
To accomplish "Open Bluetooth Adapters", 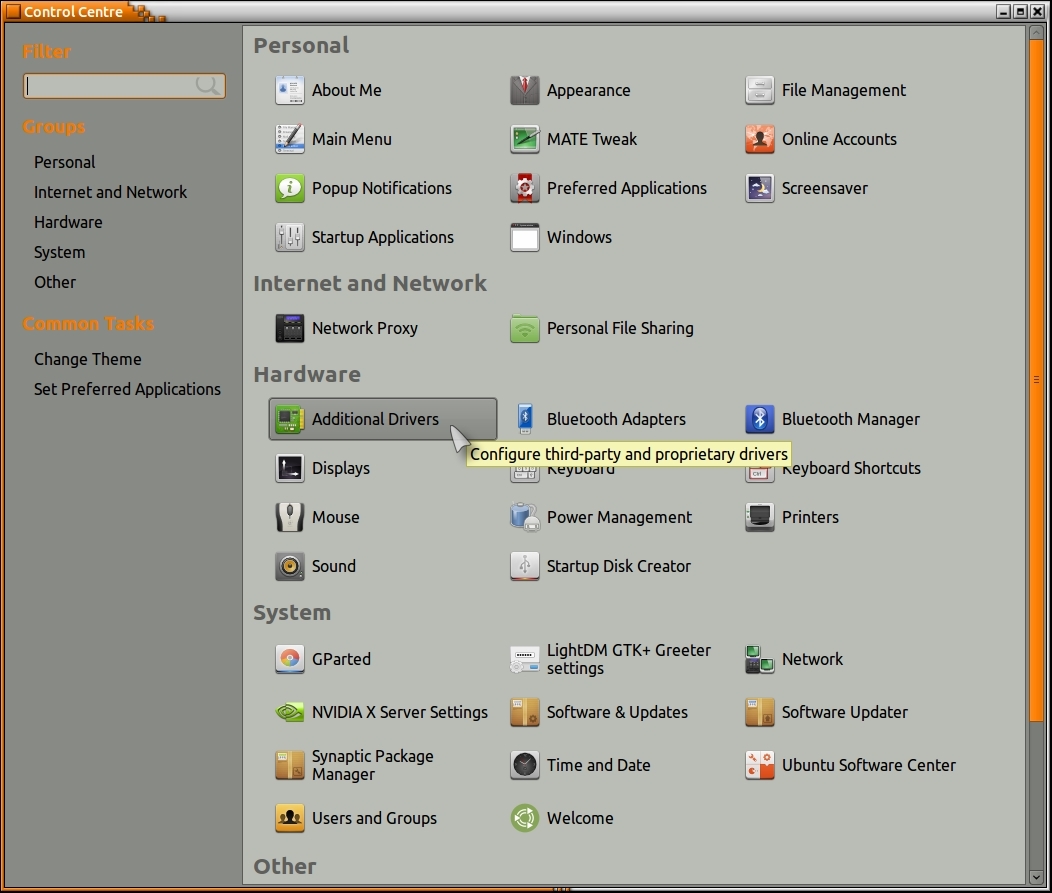I will tap(598, 419).
